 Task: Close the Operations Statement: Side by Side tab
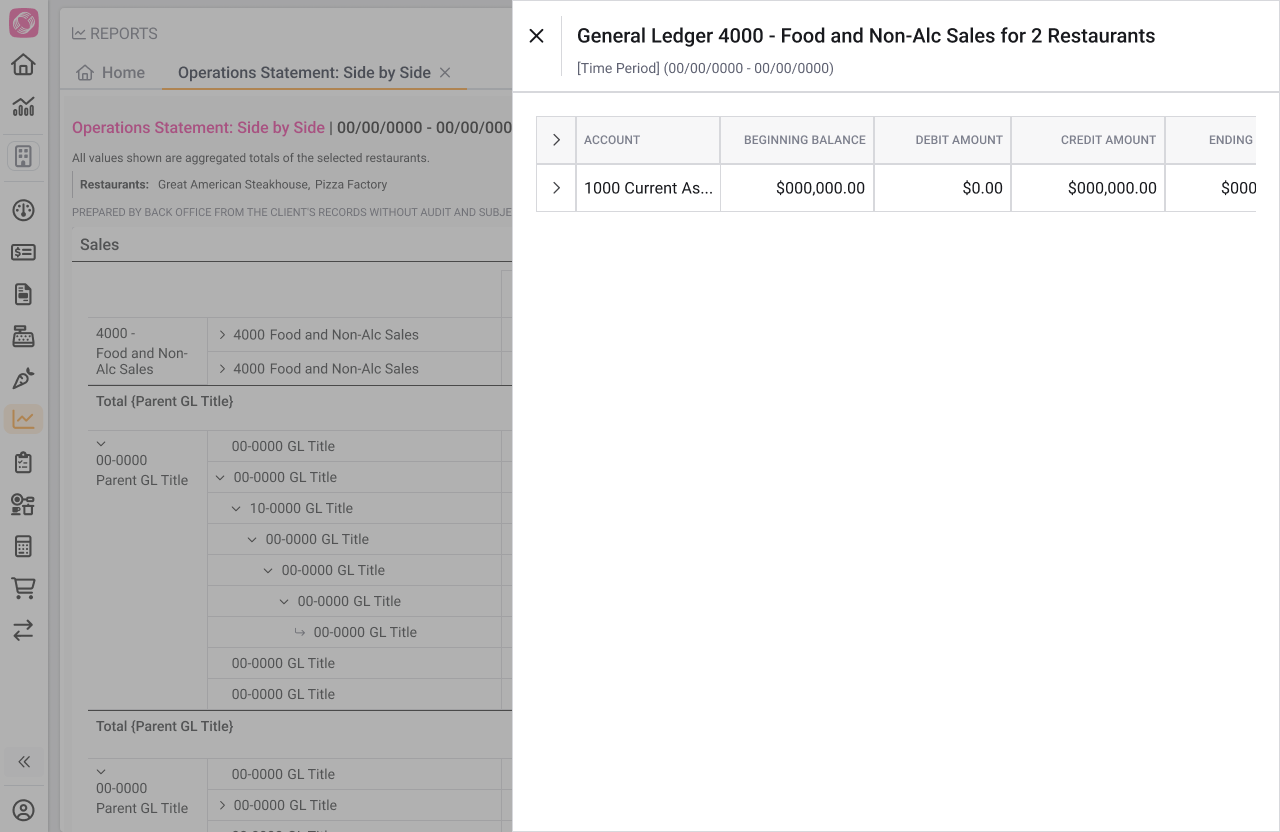445,72
